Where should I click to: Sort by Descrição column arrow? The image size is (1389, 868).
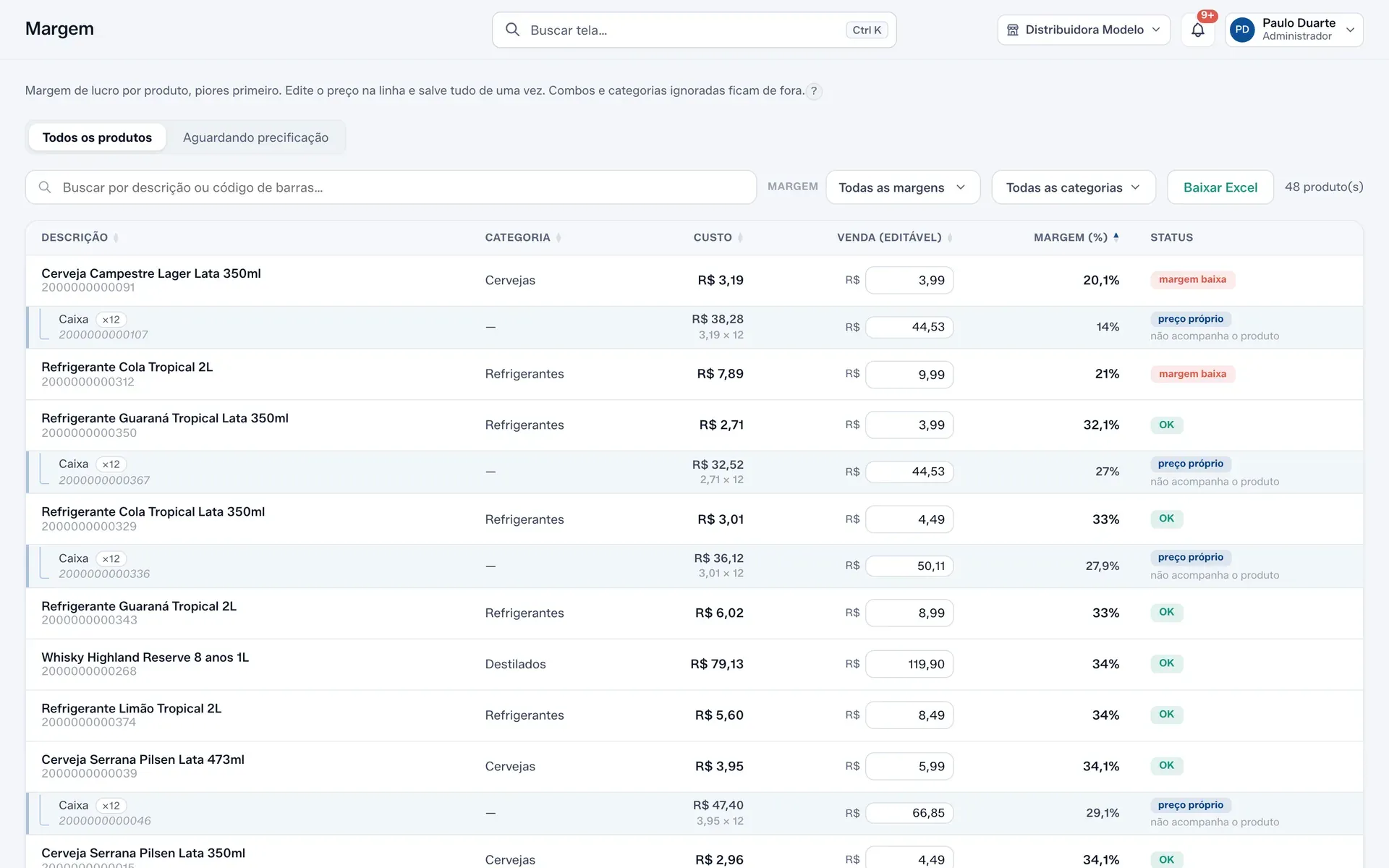click(x=116, y=238)
